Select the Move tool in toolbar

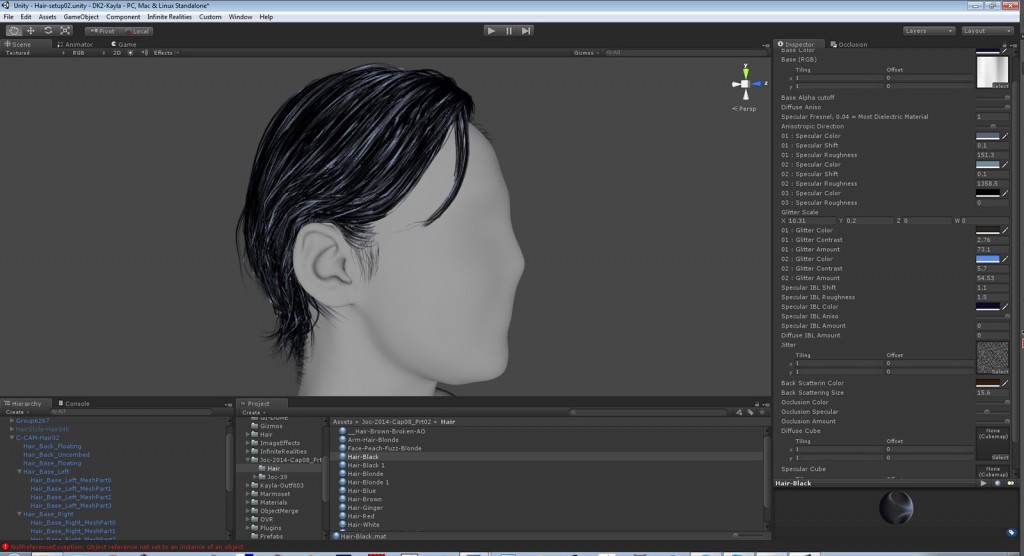coord(31,31)
